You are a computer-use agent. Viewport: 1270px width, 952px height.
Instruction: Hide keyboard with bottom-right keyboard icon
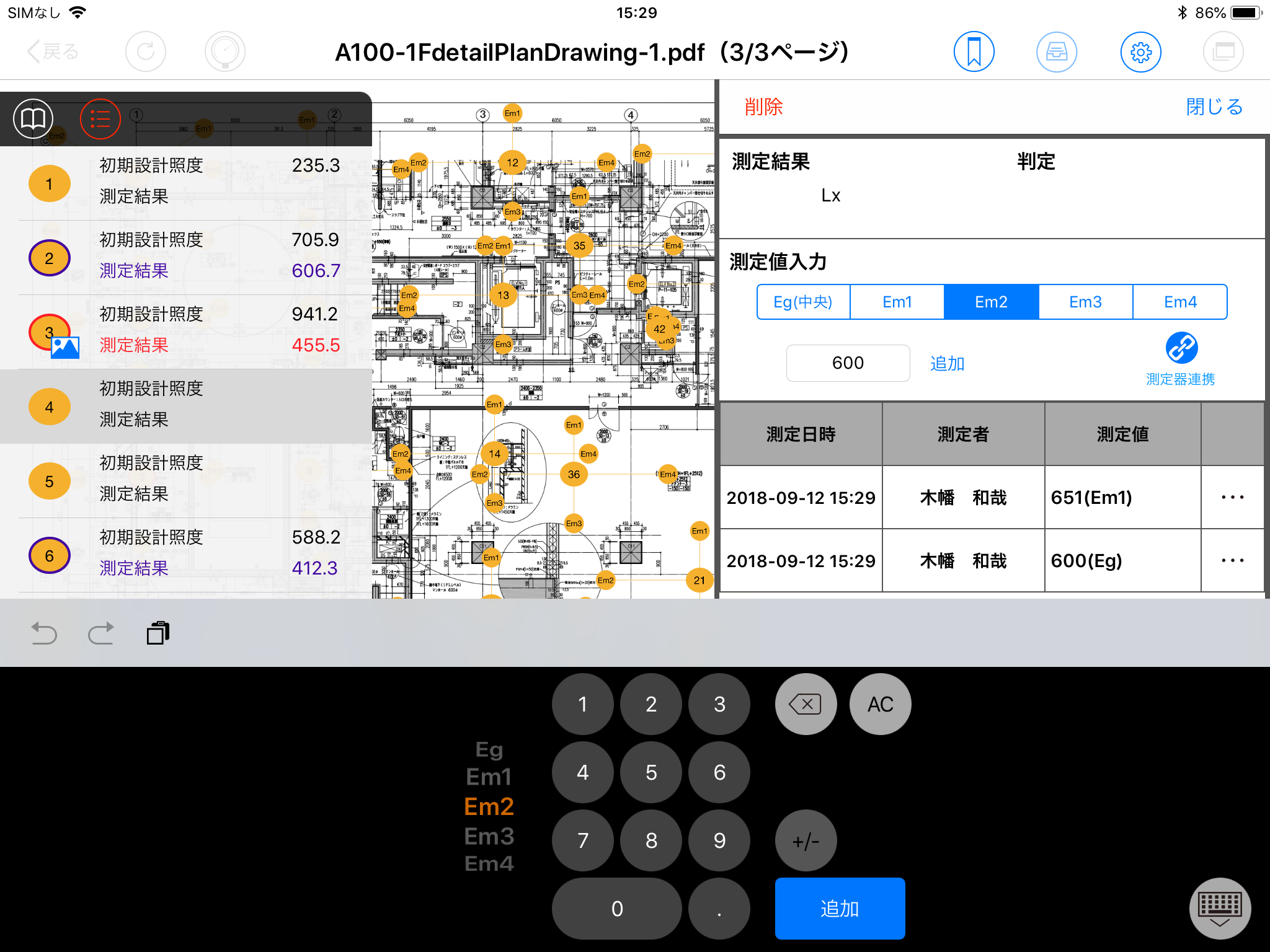(1219, 908)
